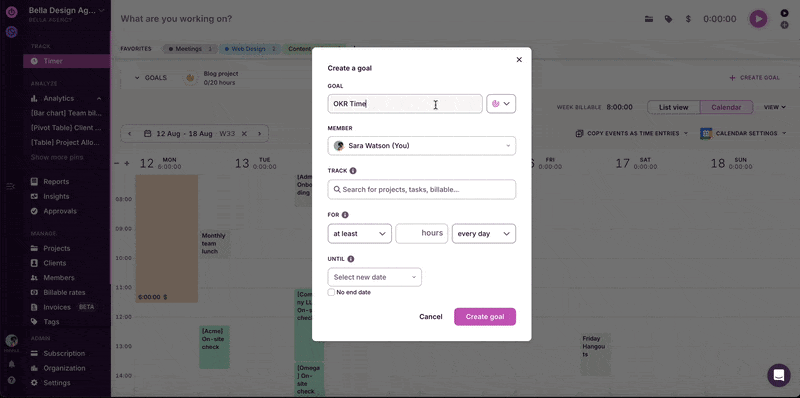Image resolution: width=800 pixels, height=398 pixels.
Task: Open the 'at least' comparison dropdown
Action: point(360,234)
